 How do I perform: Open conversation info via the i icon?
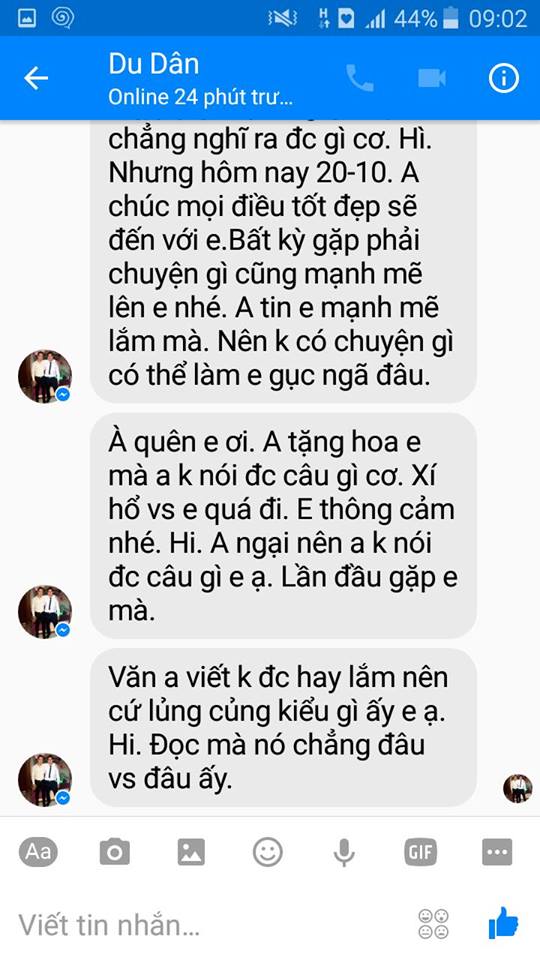pos(504,78)
